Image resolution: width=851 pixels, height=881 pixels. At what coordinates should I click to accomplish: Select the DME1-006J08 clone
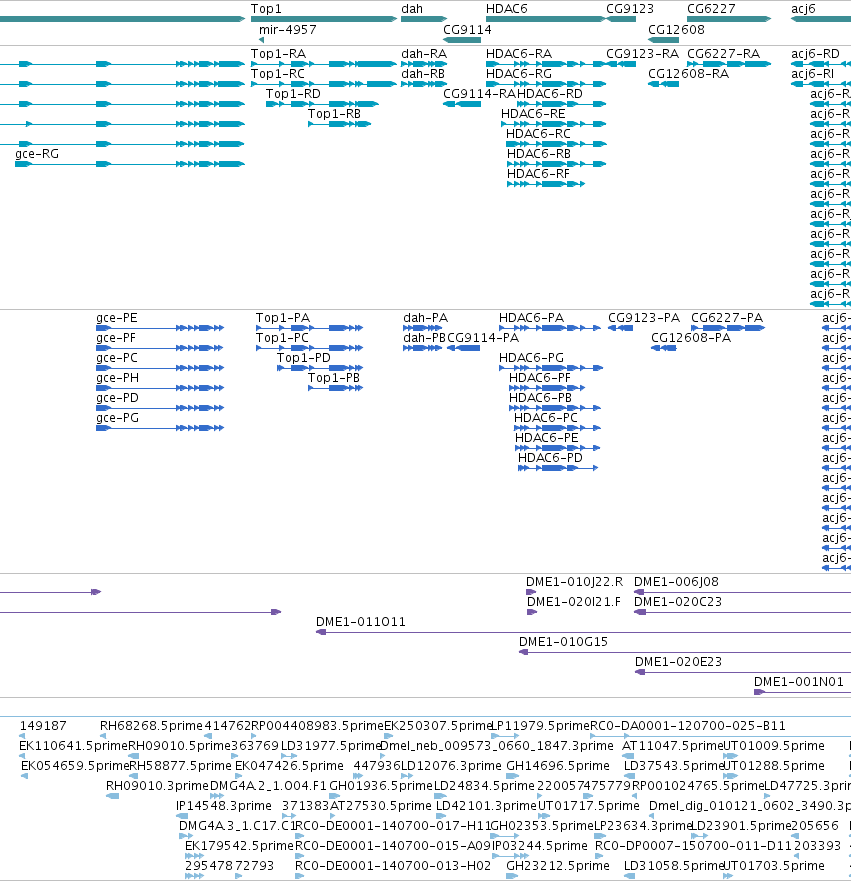coord(742,592)
